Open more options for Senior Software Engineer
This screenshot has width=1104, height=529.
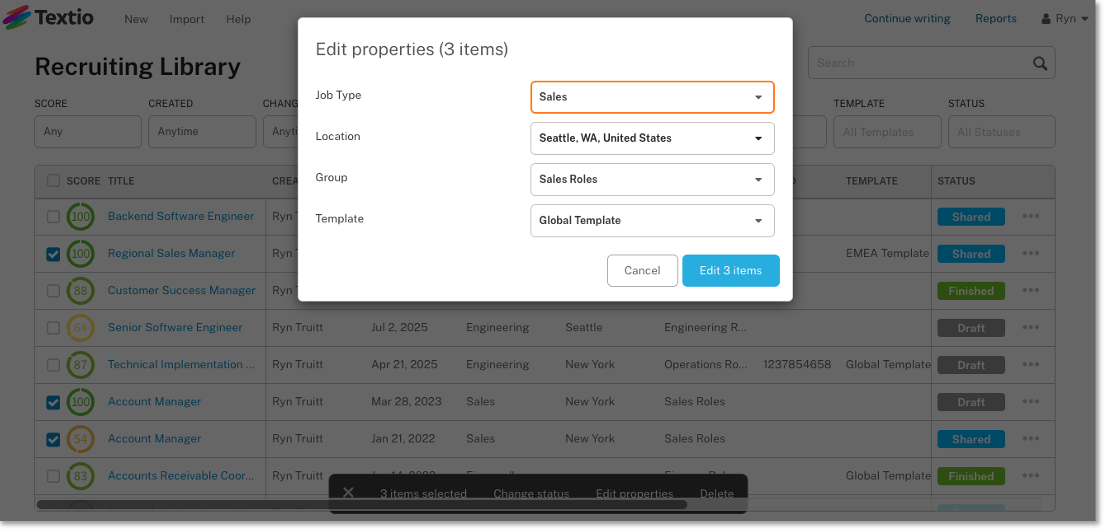pos(1031,328)
